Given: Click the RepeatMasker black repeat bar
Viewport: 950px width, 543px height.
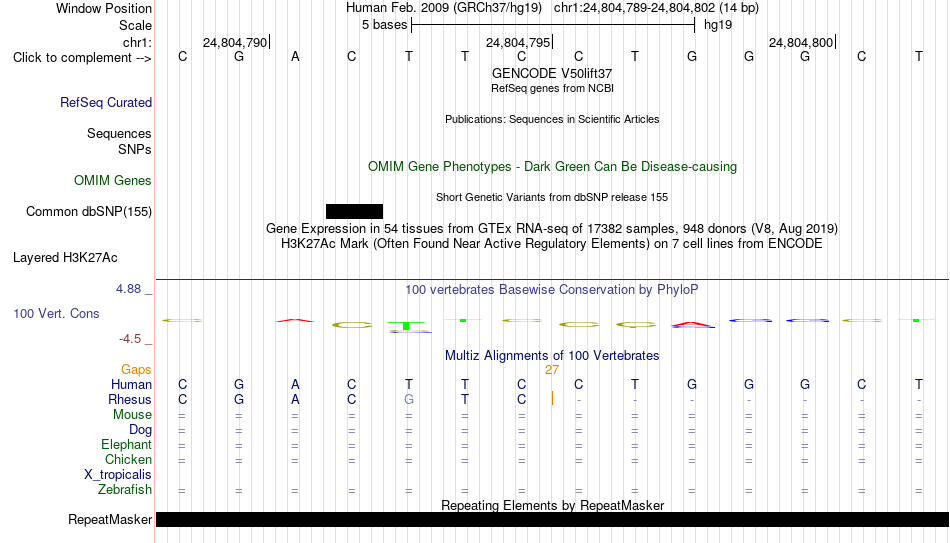Looking at the screenshot, I should tap(553, 519).
